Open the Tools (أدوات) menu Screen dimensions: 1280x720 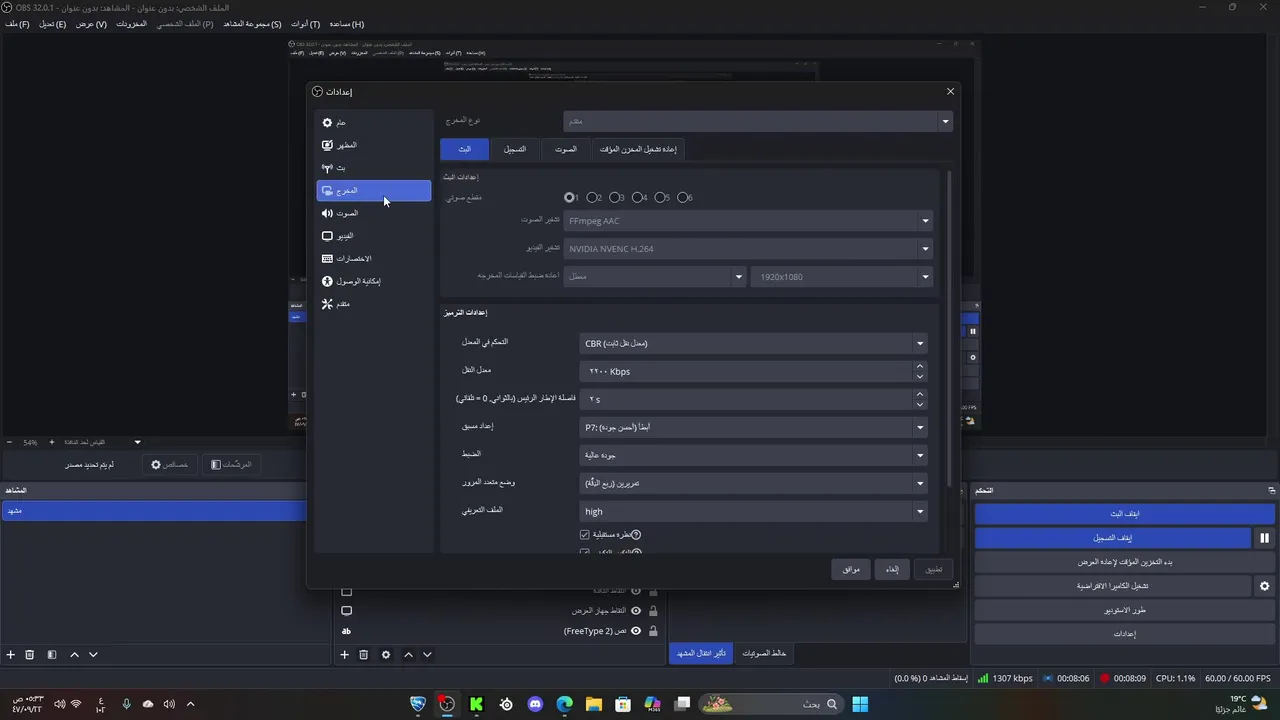(x=305, y=24)
